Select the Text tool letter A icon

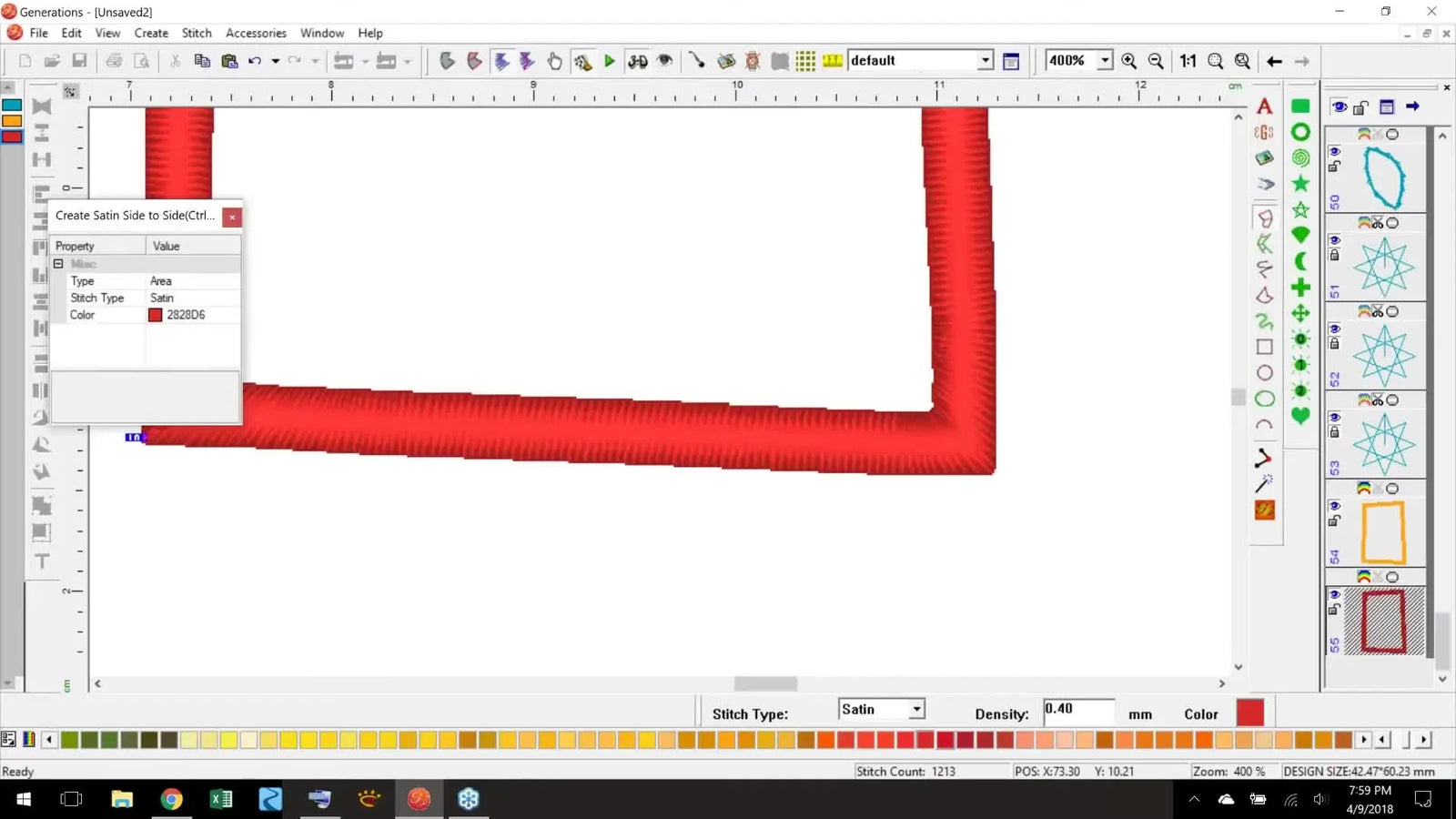[x=1264, y=106]
